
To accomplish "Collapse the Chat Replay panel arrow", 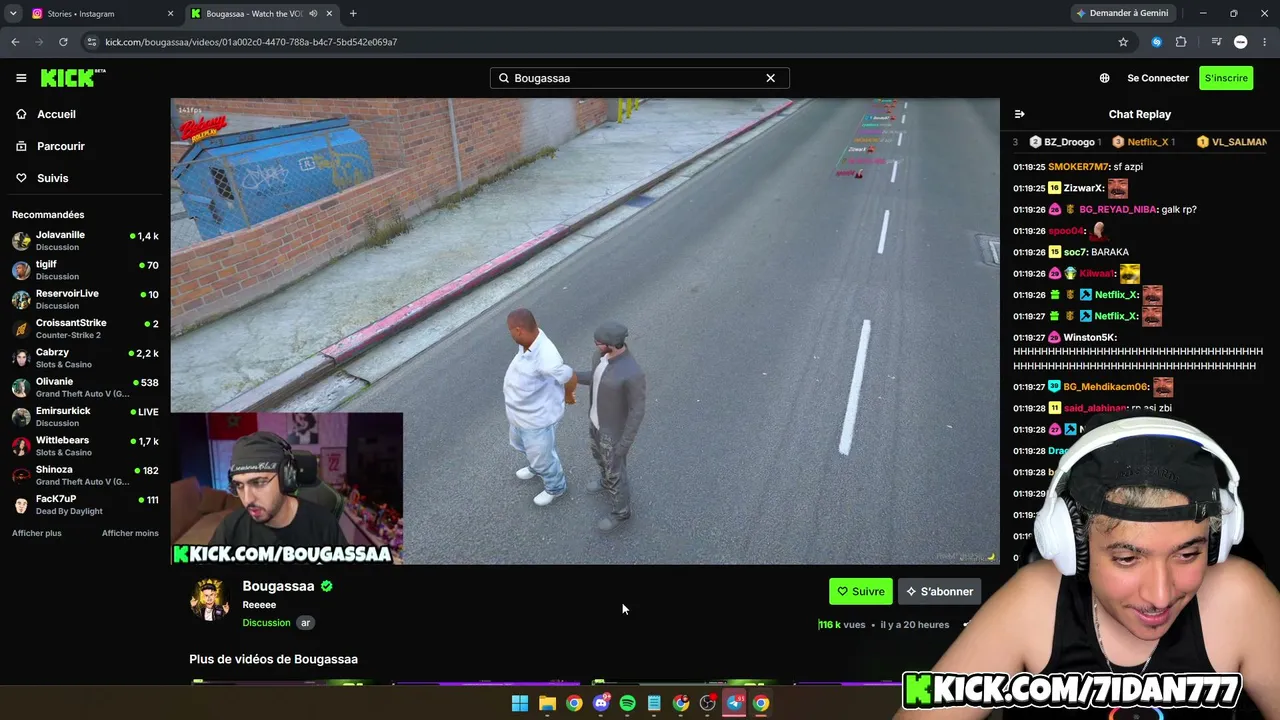I will (x=1019, y=114).
